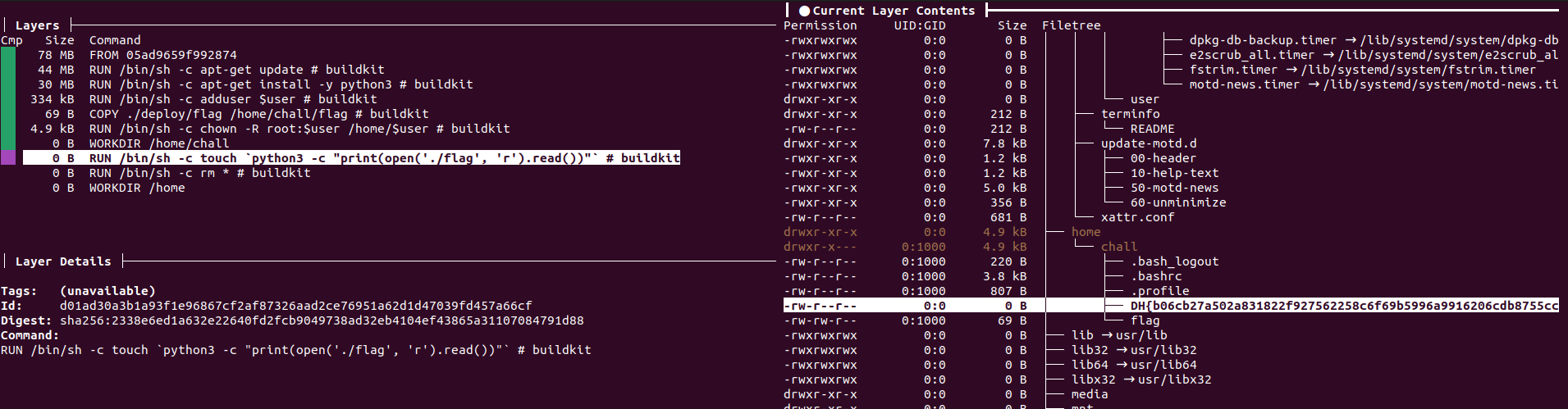Select the highlighted DH{b06cb27a... file entry
This screenshot has width=1568, height=409.
point(1343,306)
